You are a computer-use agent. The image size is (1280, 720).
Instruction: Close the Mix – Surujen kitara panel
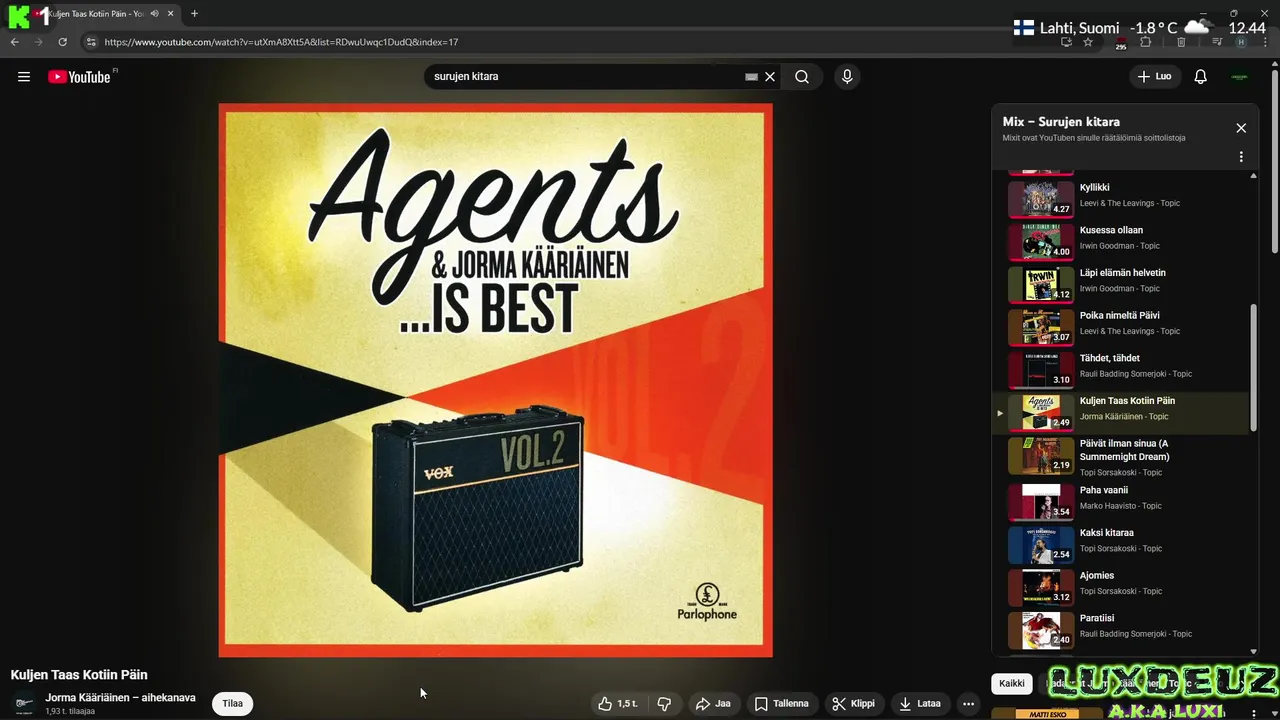click(1241, 128)
